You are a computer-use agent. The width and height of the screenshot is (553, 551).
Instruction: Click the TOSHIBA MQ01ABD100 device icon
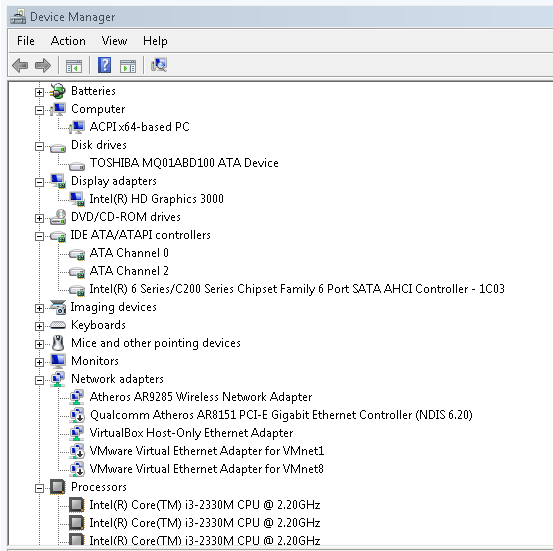pos(77,165)
